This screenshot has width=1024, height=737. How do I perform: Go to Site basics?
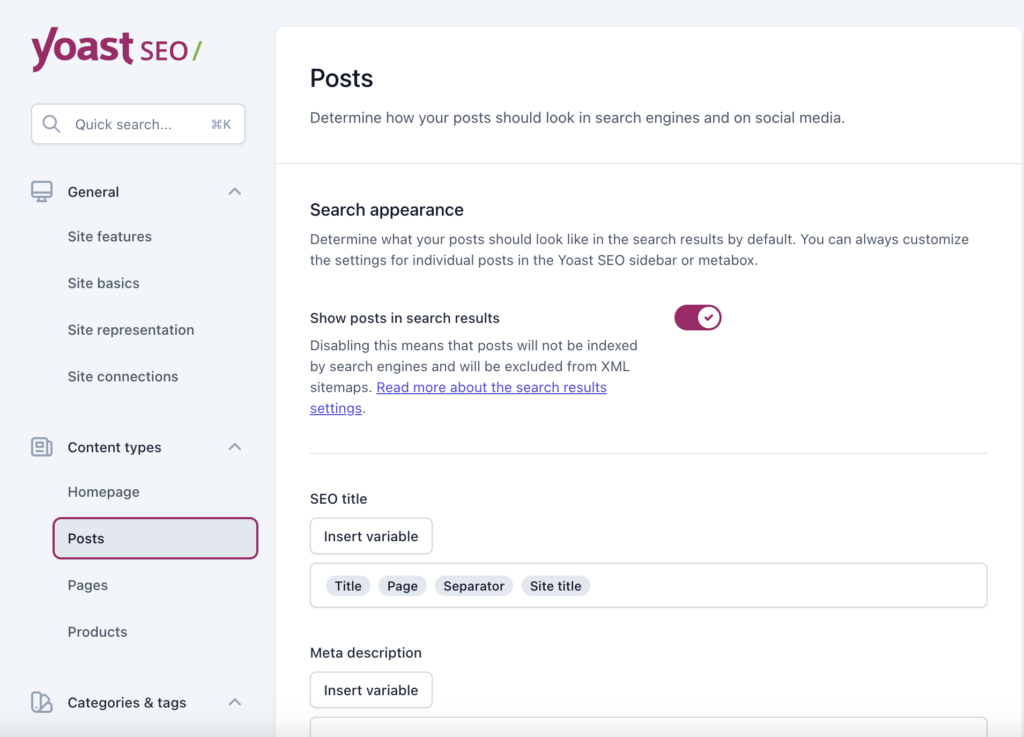[104, 283]
